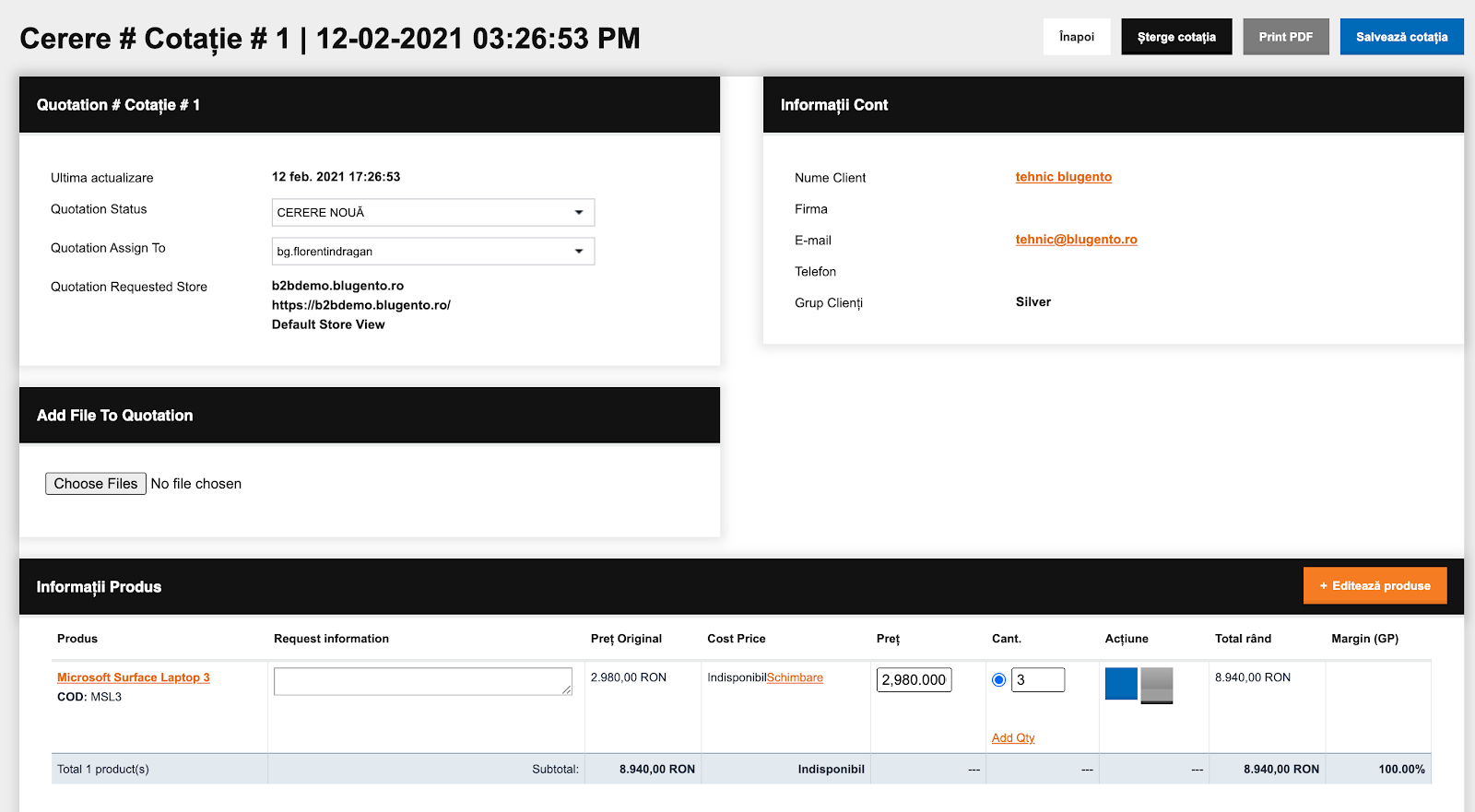1475x812 pixels.
Task: Click the 'COD: MSL3' product code
Action: tap(89, 697)
